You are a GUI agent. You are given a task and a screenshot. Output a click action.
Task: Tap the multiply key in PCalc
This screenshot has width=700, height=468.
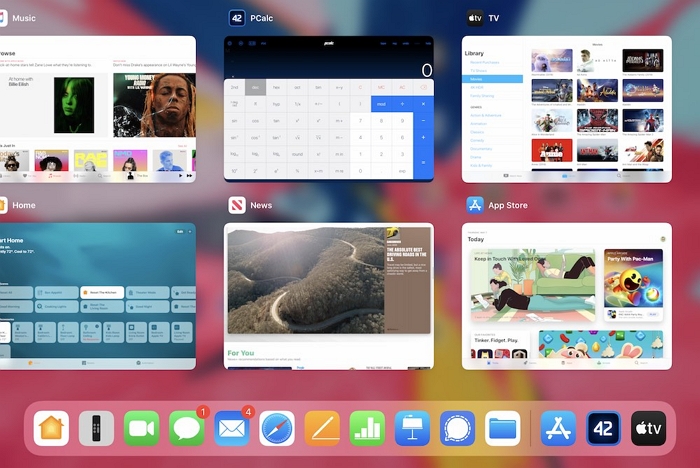(423, 104)
